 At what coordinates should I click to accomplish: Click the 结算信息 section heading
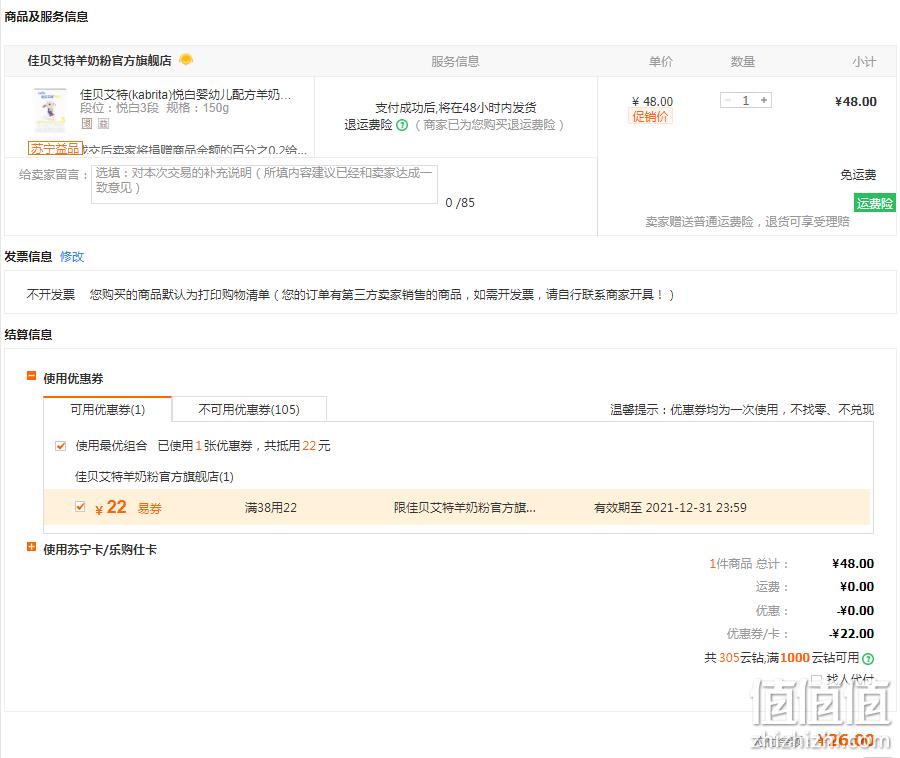coord(28,335)
